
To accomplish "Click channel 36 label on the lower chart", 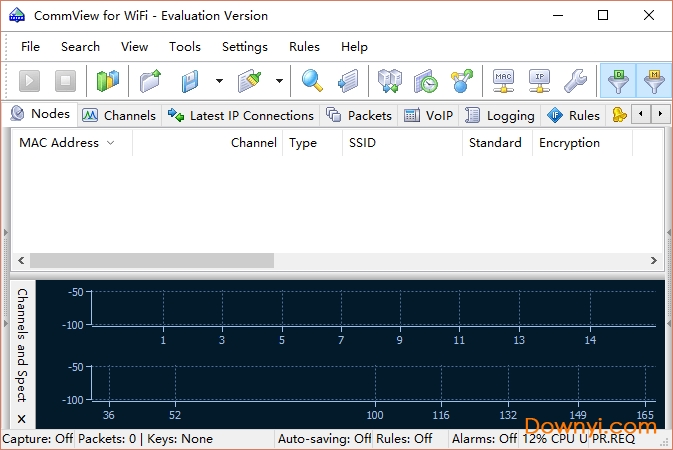I will coord(109,415).
